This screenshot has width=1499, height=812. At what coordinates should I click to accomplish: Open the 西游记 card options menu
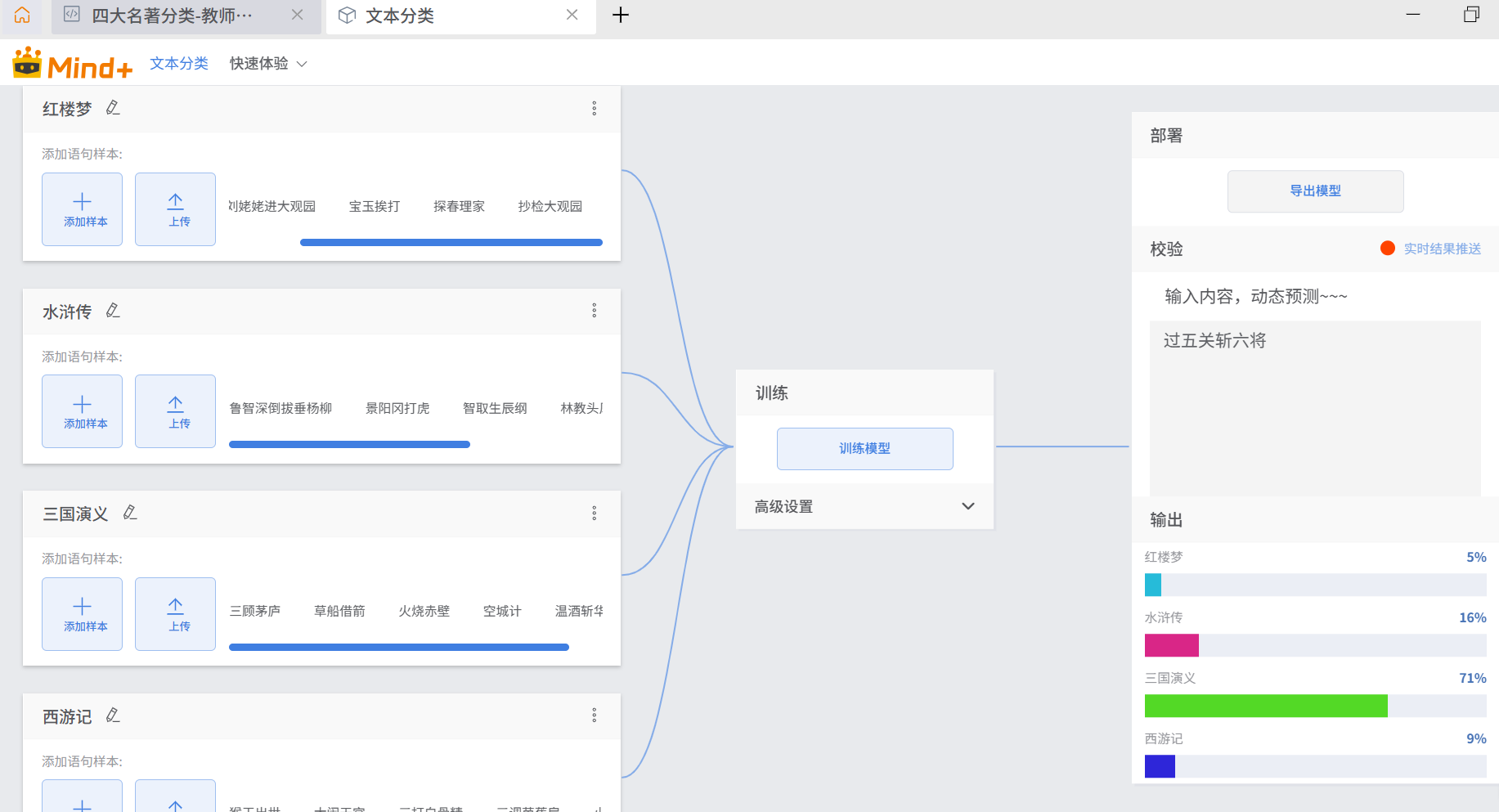coord(595,716)
